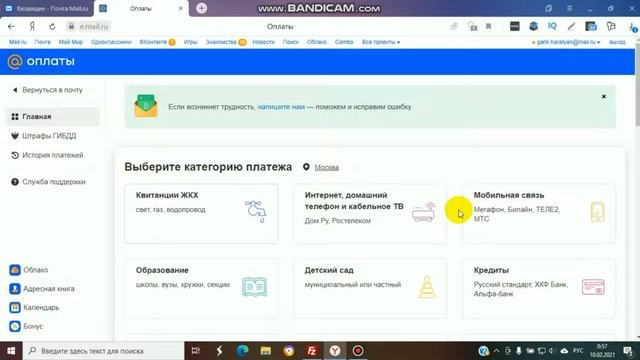Viewport: 640px width, 360px height.
Task: Open Bandicam recorder taskbar icon
Action: pyautogui.click(x=358, y=351)
